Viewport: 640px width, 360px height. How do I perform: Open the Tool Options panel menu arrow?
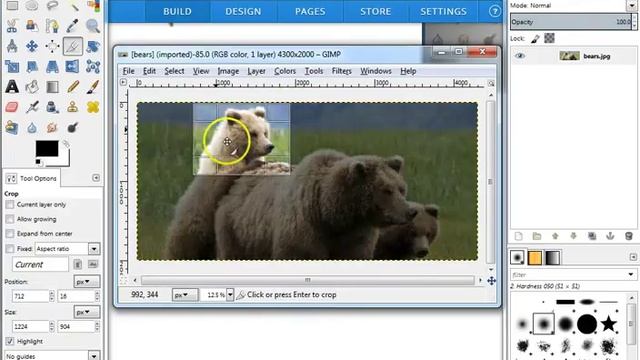96,178
